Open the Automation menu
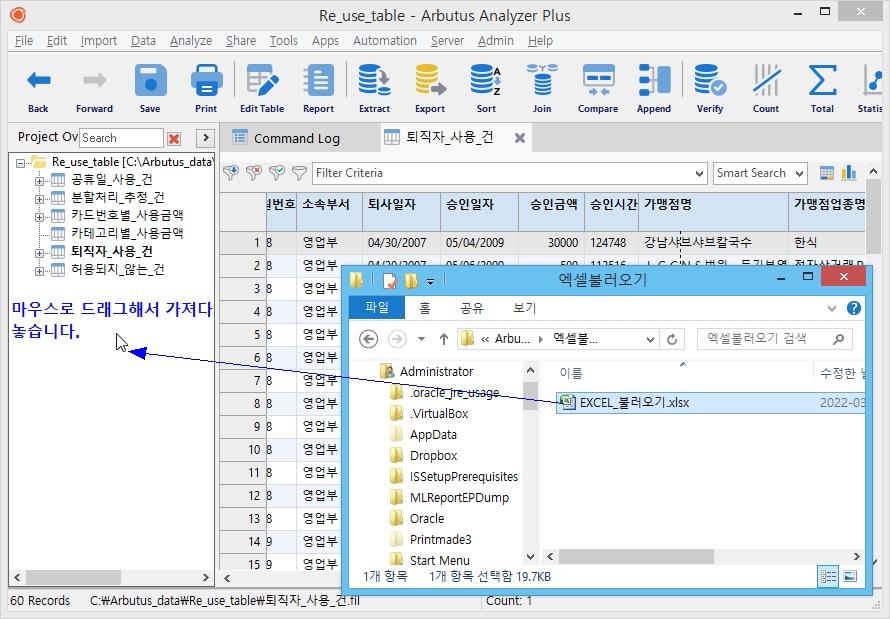 tap(385, 41)
